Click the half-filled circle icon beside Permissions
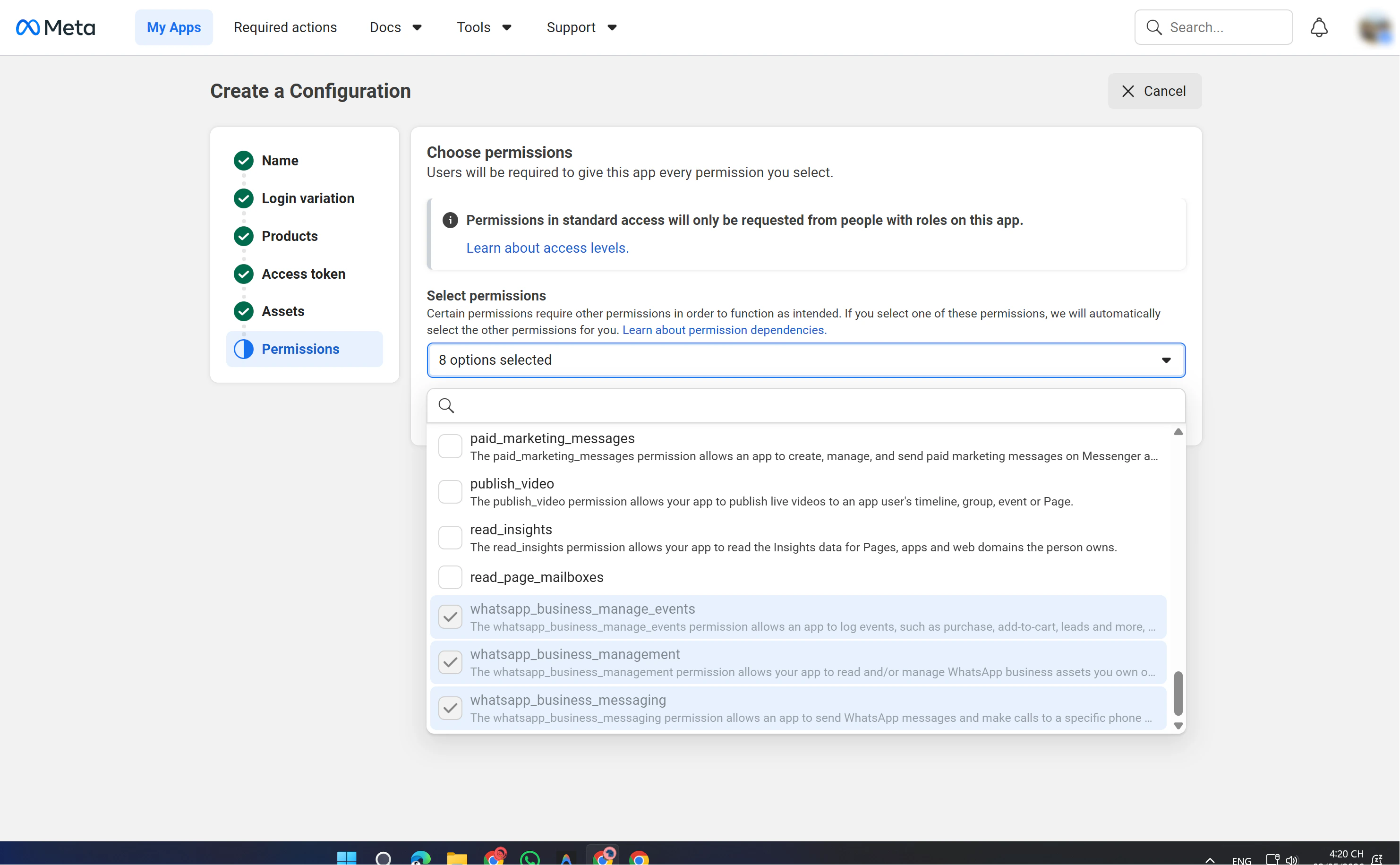 coord(244,349)
